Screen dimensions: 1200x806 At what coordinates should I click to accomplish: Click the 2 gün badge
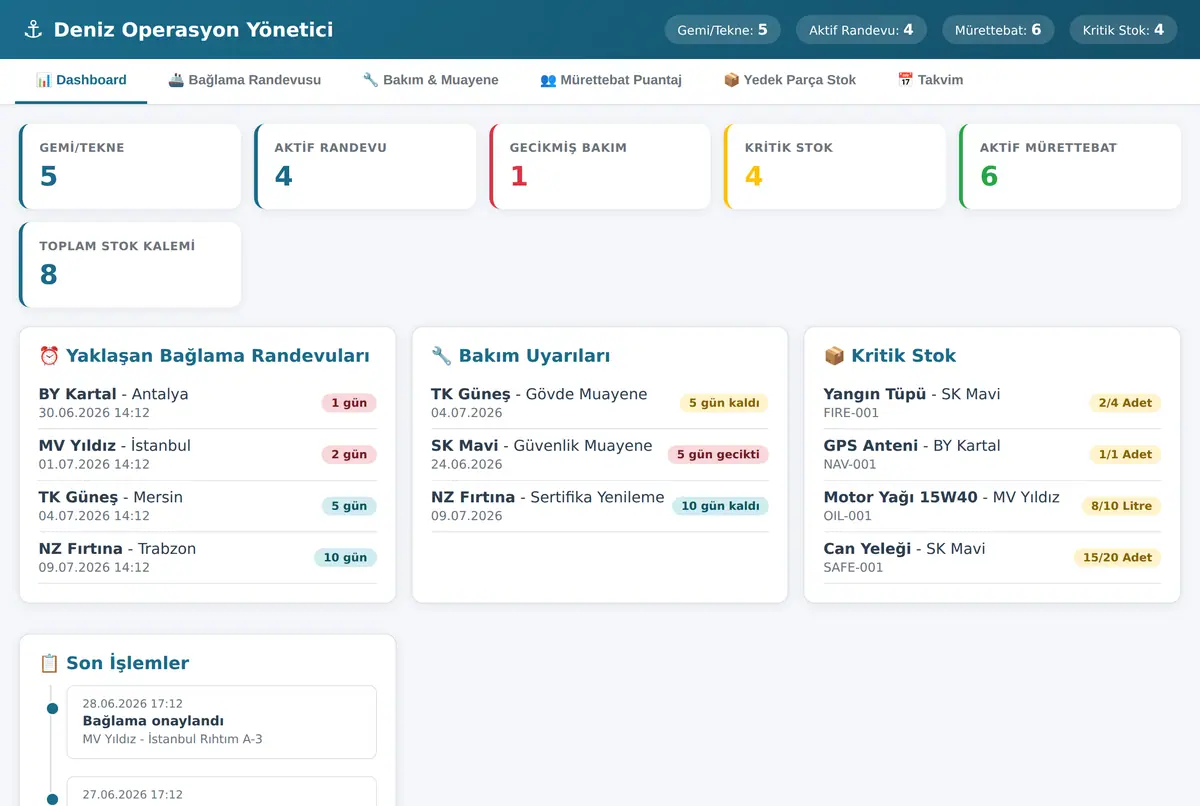[x=349, y=455]
